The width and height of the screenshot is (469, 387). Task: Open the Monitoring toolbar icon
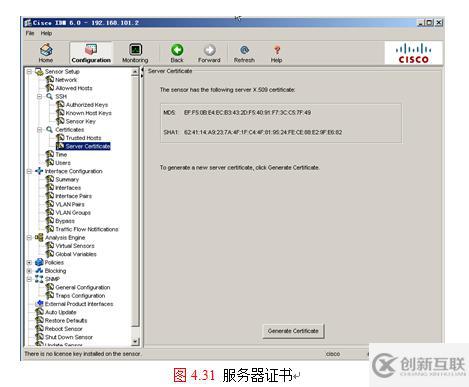click(135, 53)
